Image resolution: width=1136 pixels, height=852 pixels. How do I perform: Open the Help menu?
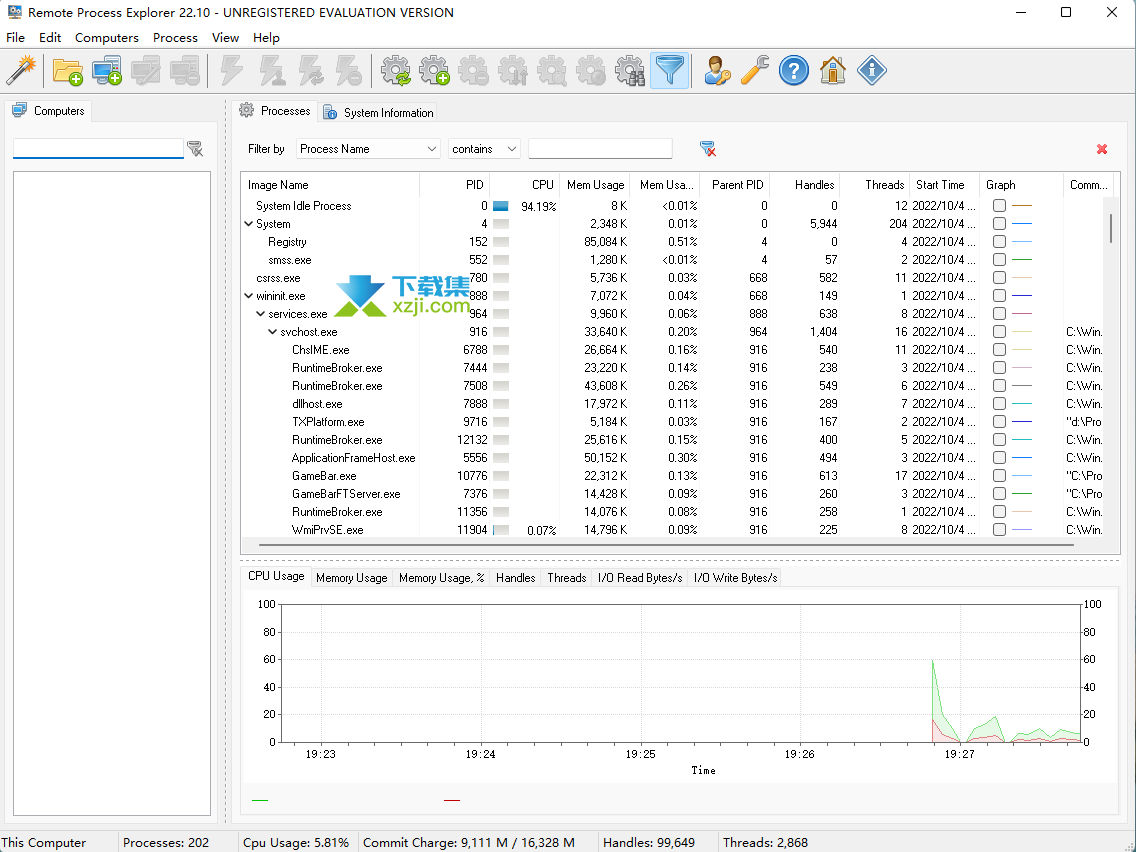pos(266,38)
